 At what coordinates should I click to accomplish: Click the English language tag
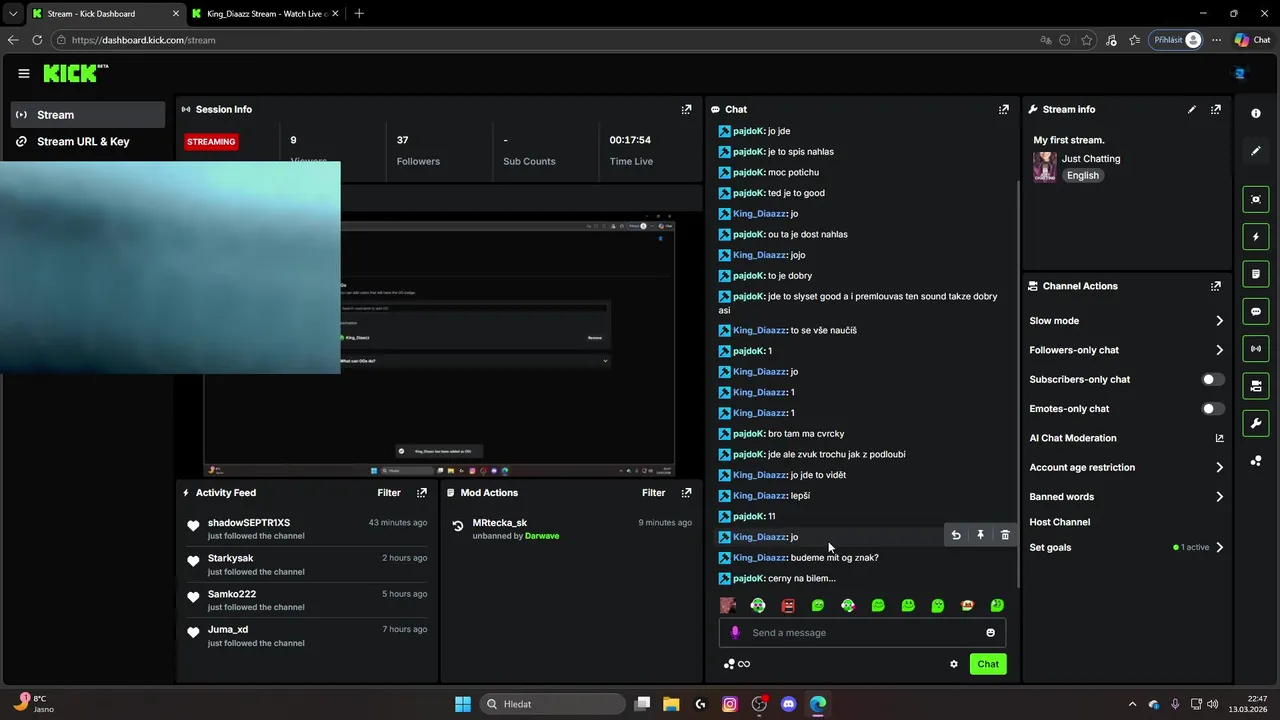[x=1082, y=175]
